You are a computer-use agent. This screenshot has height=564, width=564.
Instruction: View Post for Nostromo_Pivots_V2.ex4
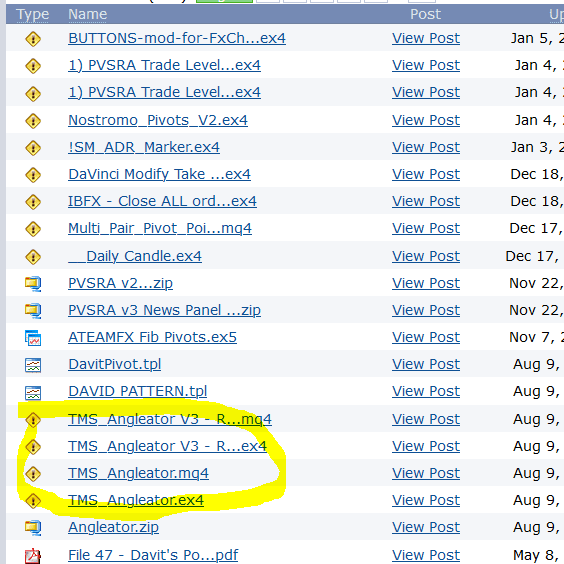426,120
